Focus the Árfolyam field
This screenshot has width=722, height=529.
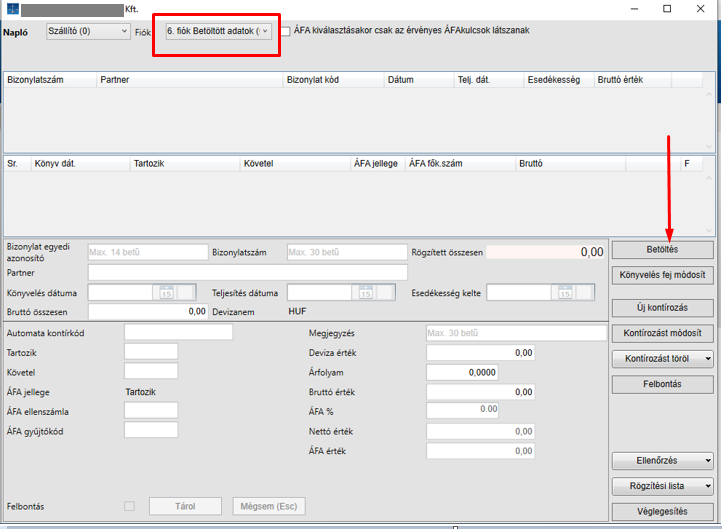(462, 372)
